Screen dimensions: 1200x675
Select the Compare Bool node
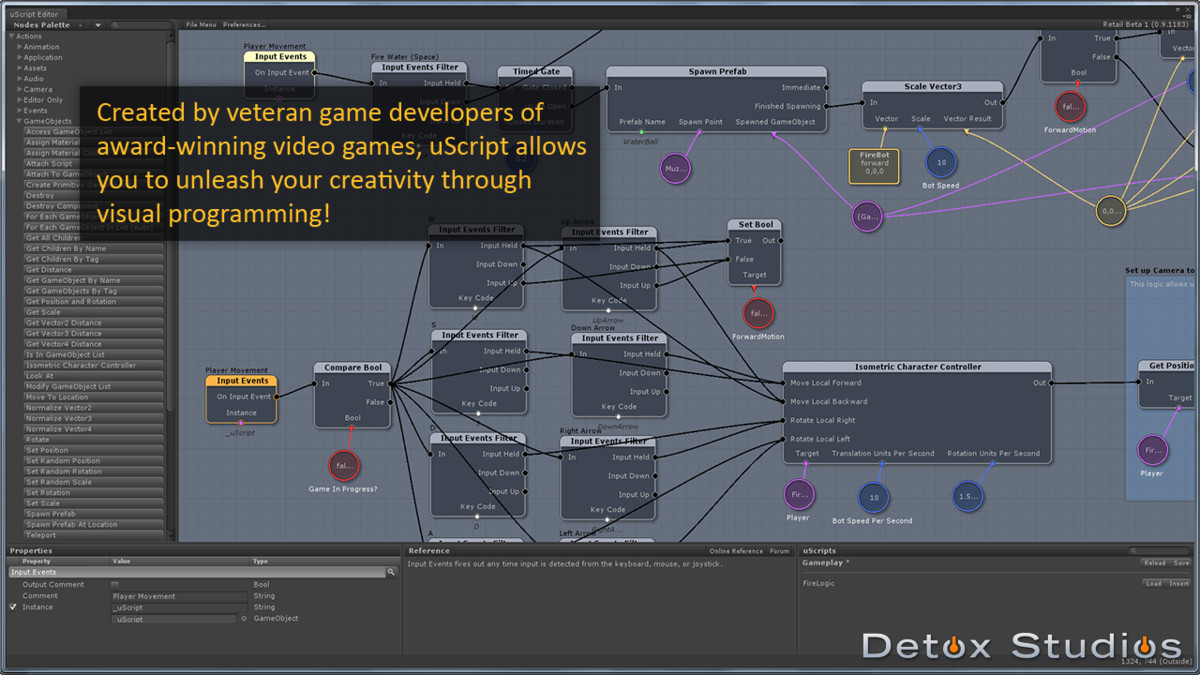(x=351, y=395)
